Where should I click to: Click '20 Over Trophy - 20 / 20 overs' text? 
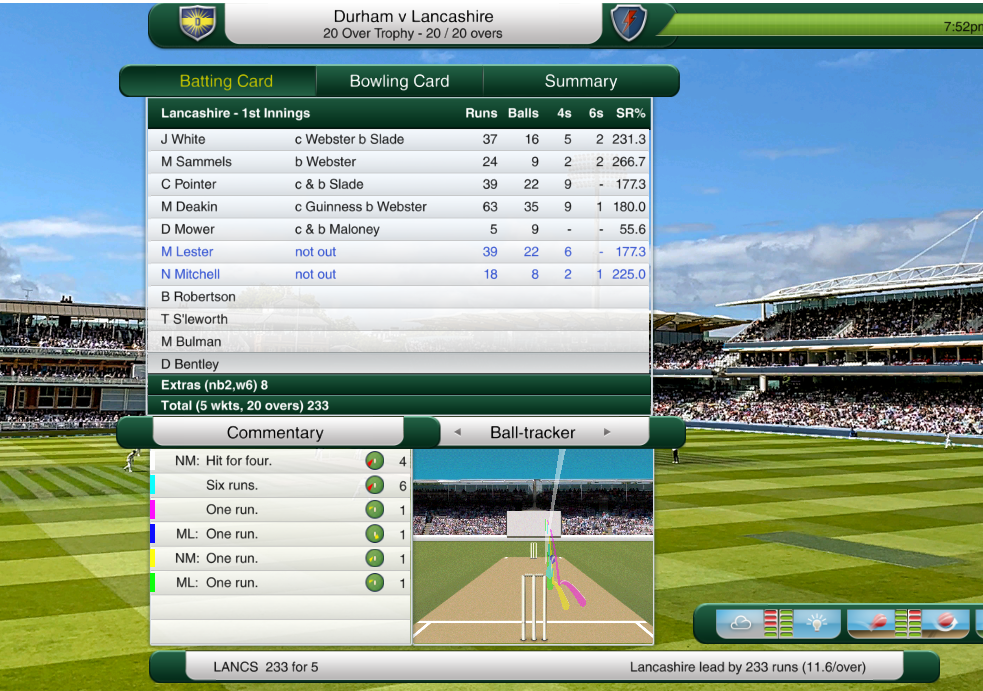pos(413,34)
